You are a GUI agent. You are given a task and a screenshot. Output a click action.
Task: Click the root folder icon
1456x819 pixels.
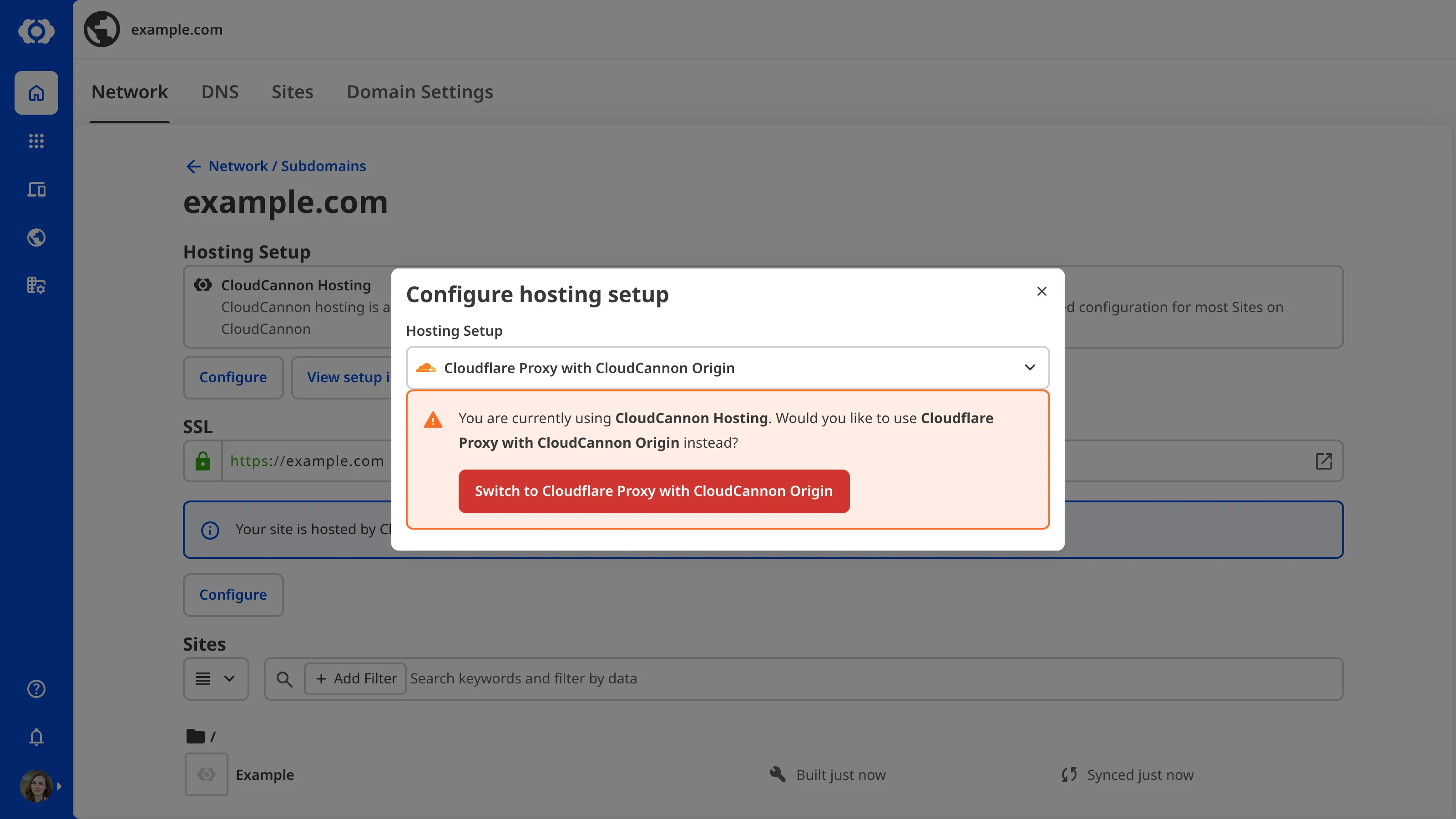[195, 736]
